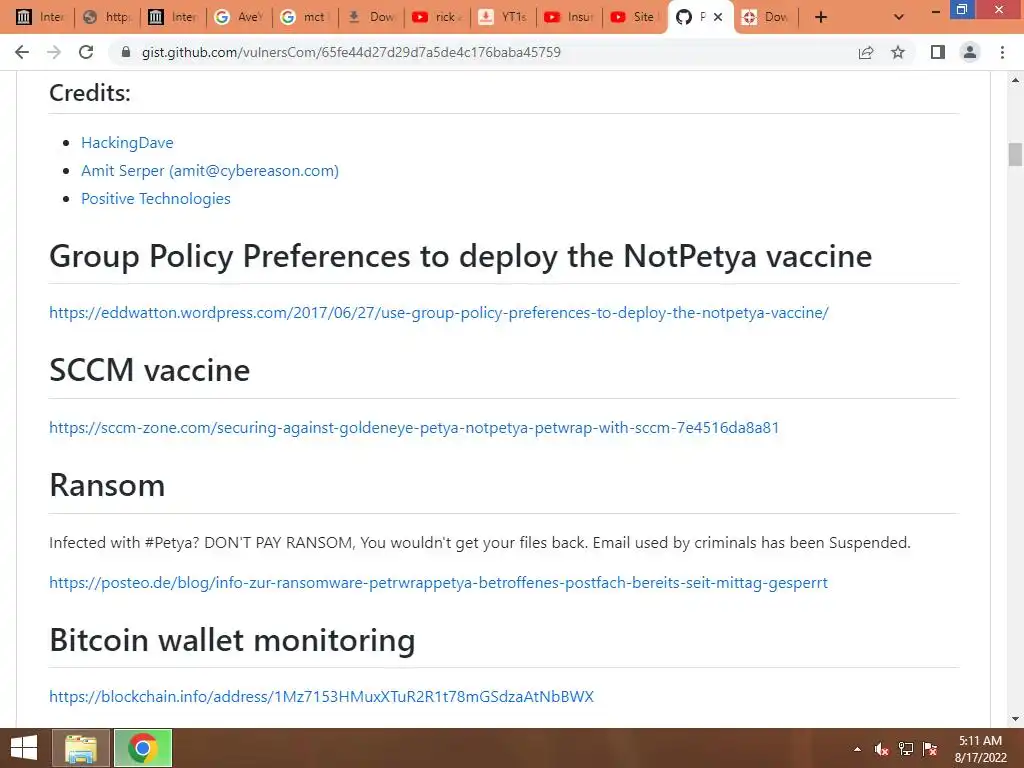
Task: Open File Explorer from the taskbar
Action: (x=81, y=748)
